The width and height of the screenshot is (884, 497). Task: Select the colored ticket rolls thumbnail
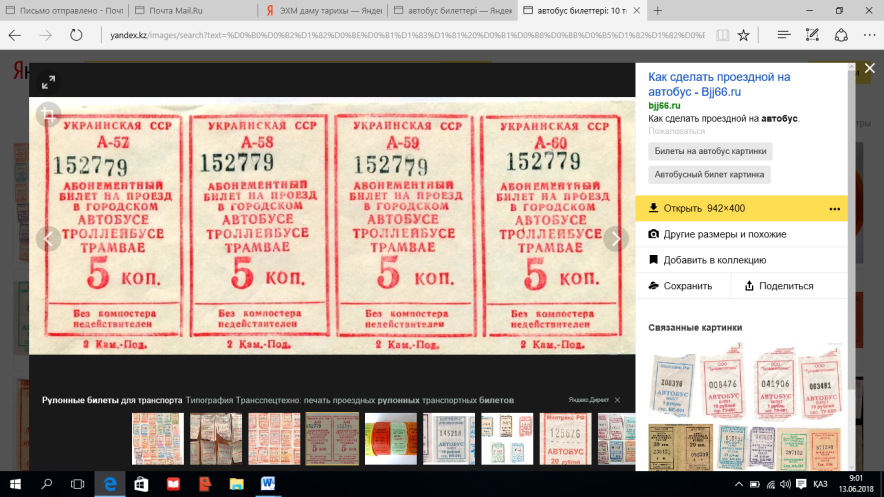tap(391, 439)
